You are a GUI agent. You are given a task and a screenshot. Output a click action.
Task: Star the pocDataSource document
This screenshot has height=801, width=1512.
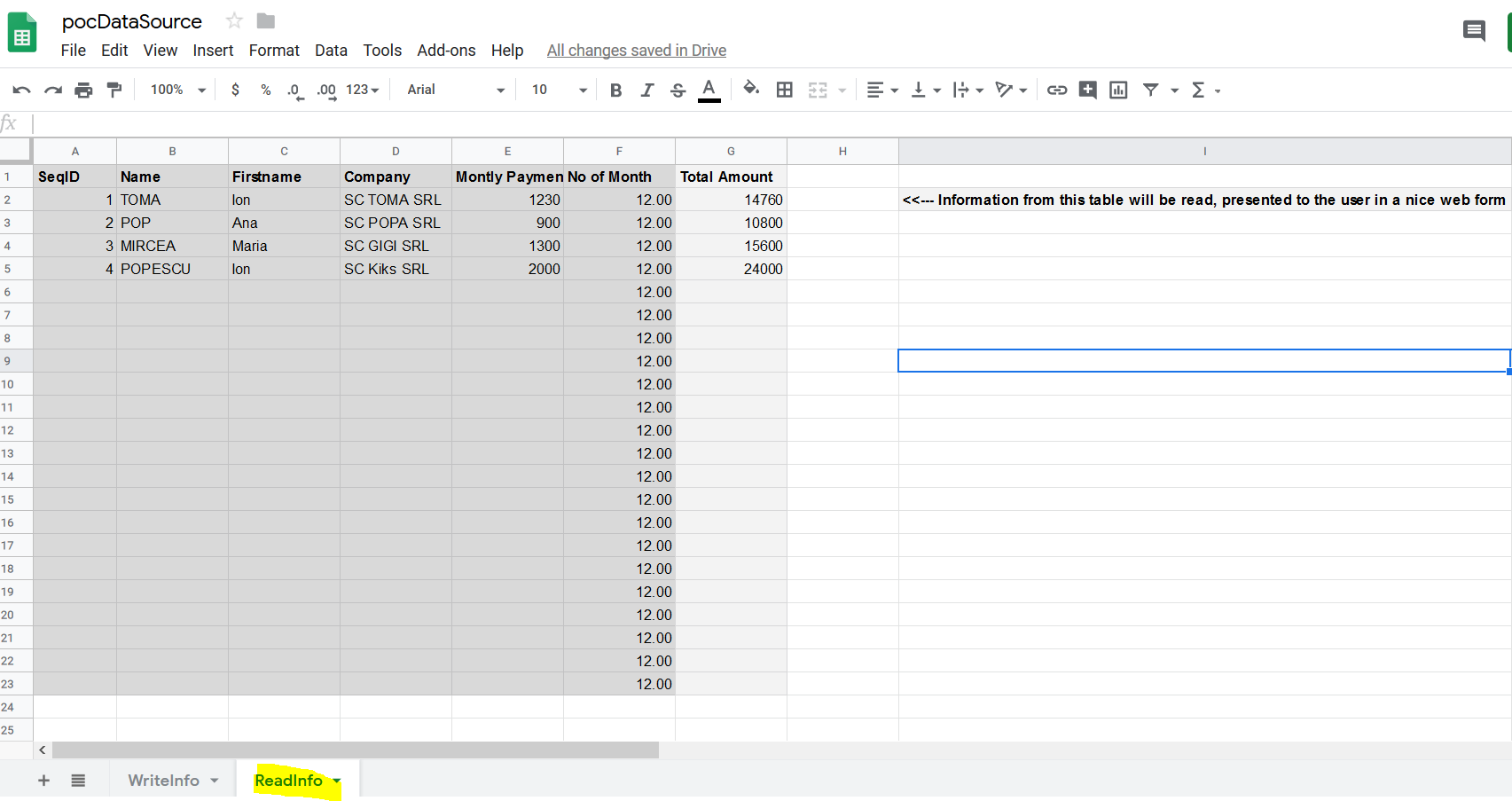click(x=234, y=20)
